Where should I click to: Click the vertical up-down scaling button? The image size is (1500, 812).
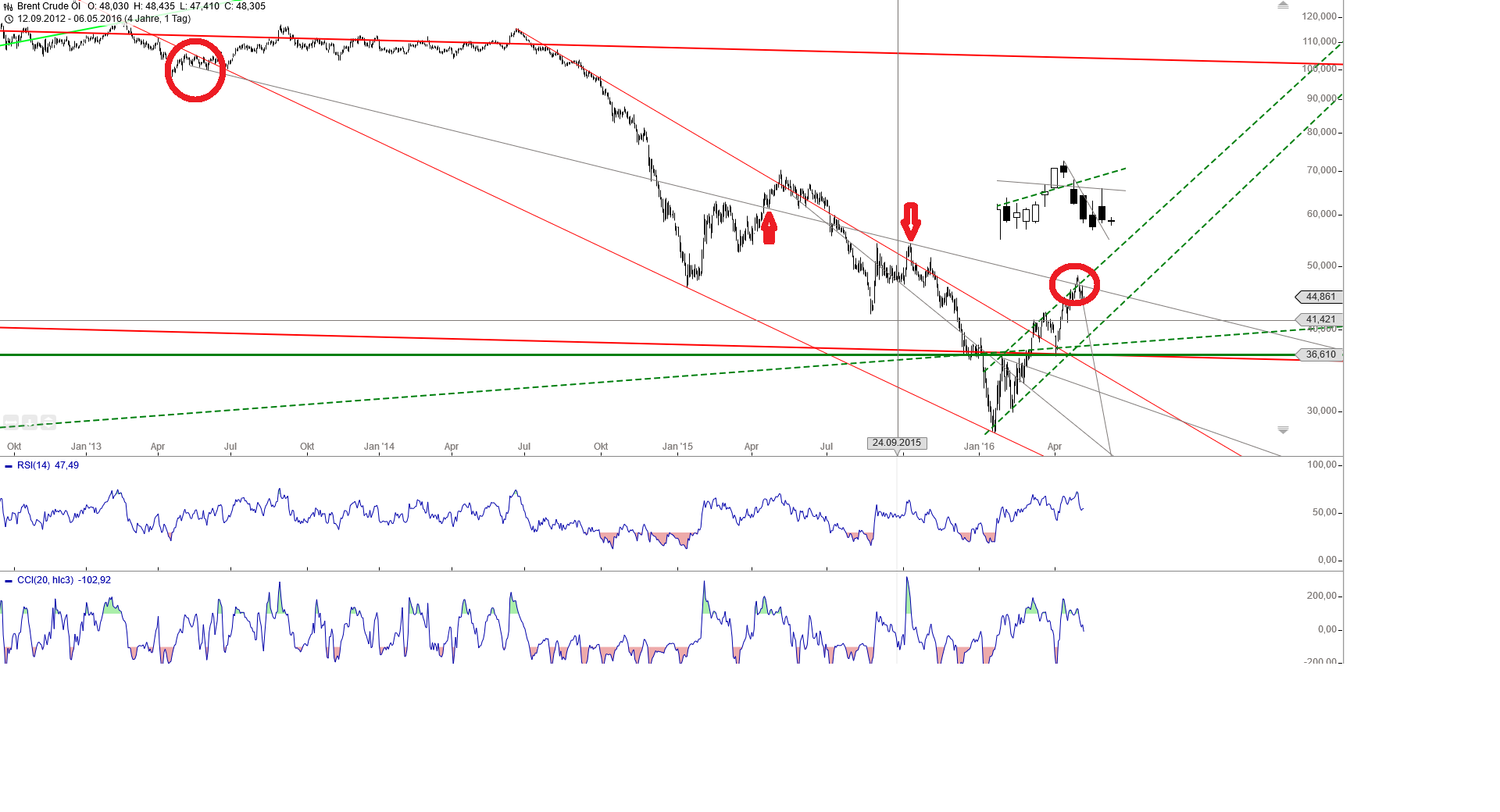48,422
